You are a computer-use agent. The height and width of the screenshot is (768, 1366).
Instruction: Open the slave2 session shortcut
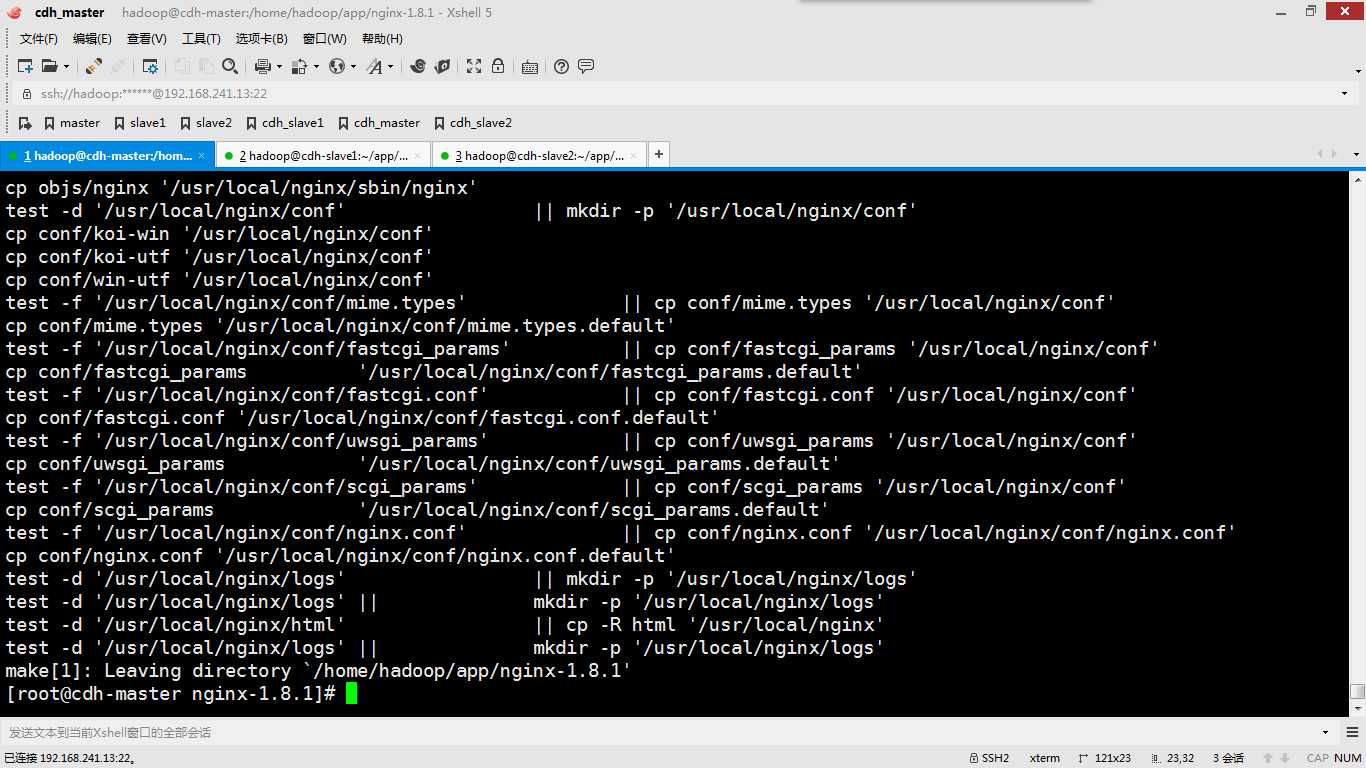206,123
